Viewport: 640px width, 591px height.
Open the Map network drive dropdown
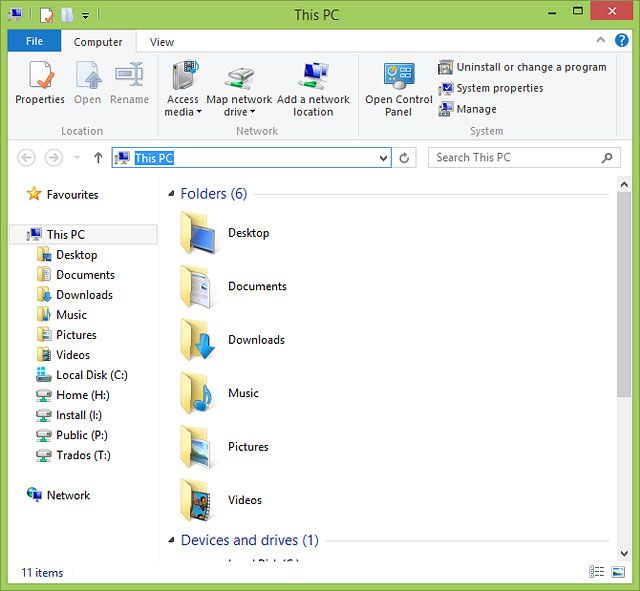pyautogui.click(x=239, y=89)
